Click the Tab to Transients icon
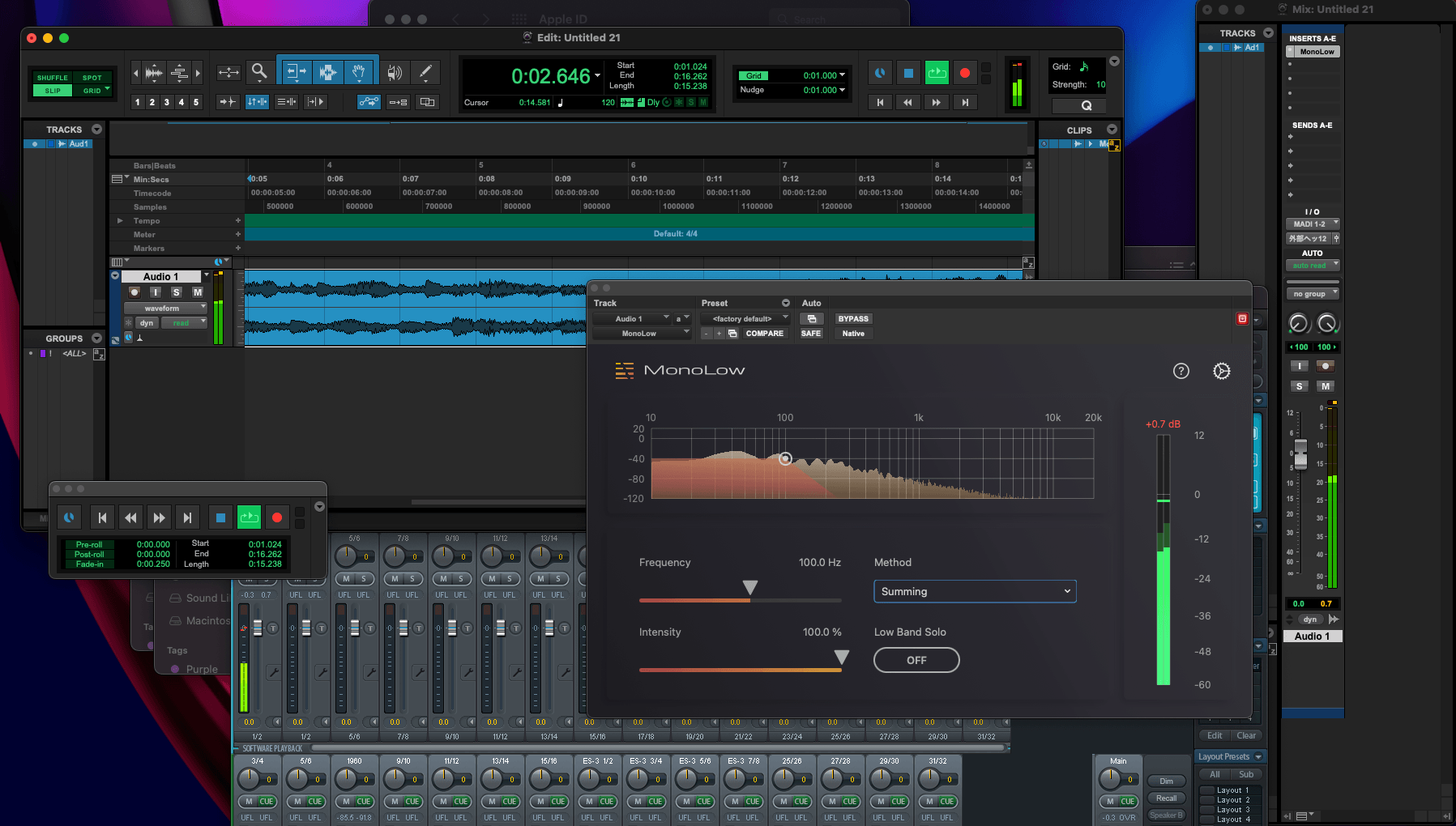 coord(228,102)
